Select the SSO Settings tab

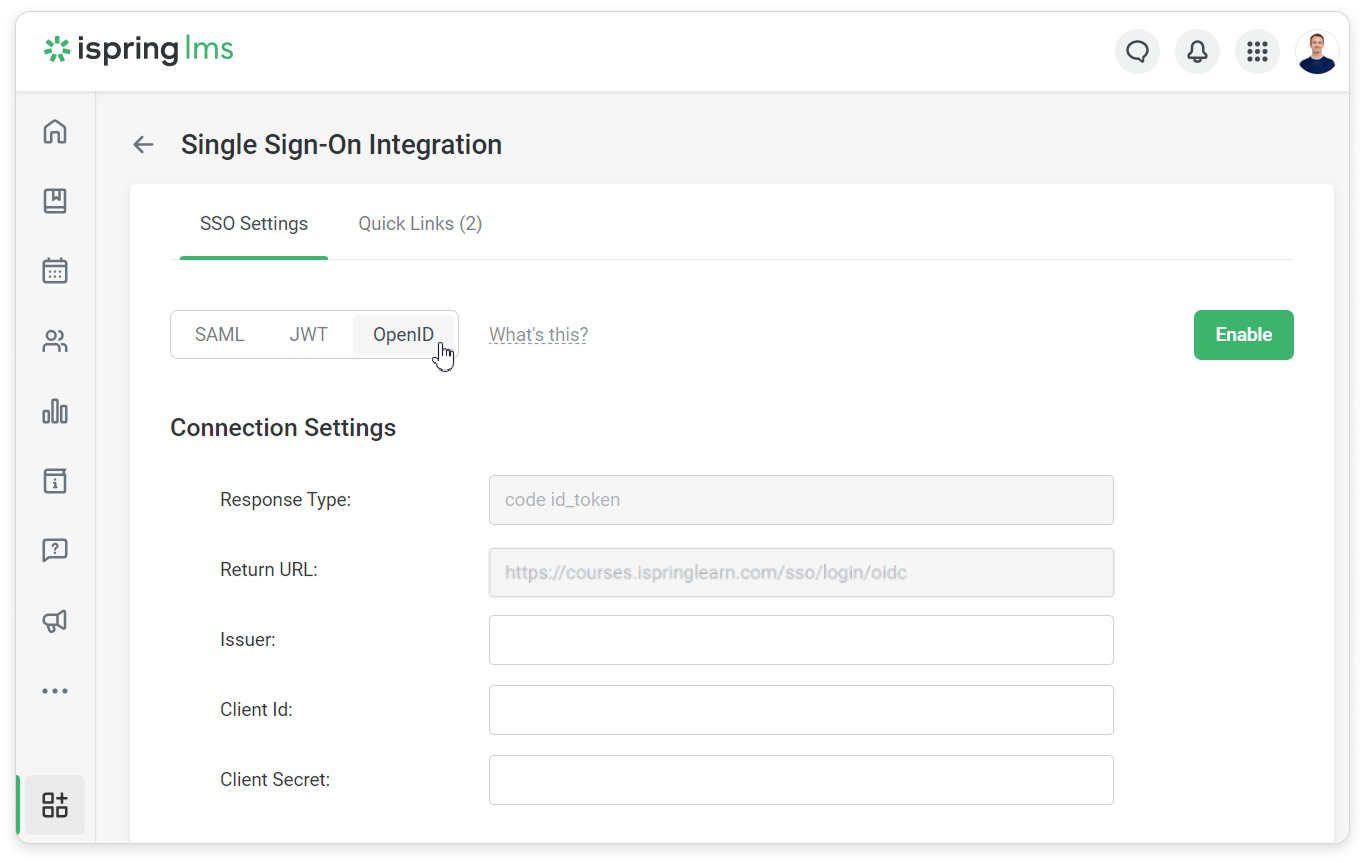tap(254, 224)
